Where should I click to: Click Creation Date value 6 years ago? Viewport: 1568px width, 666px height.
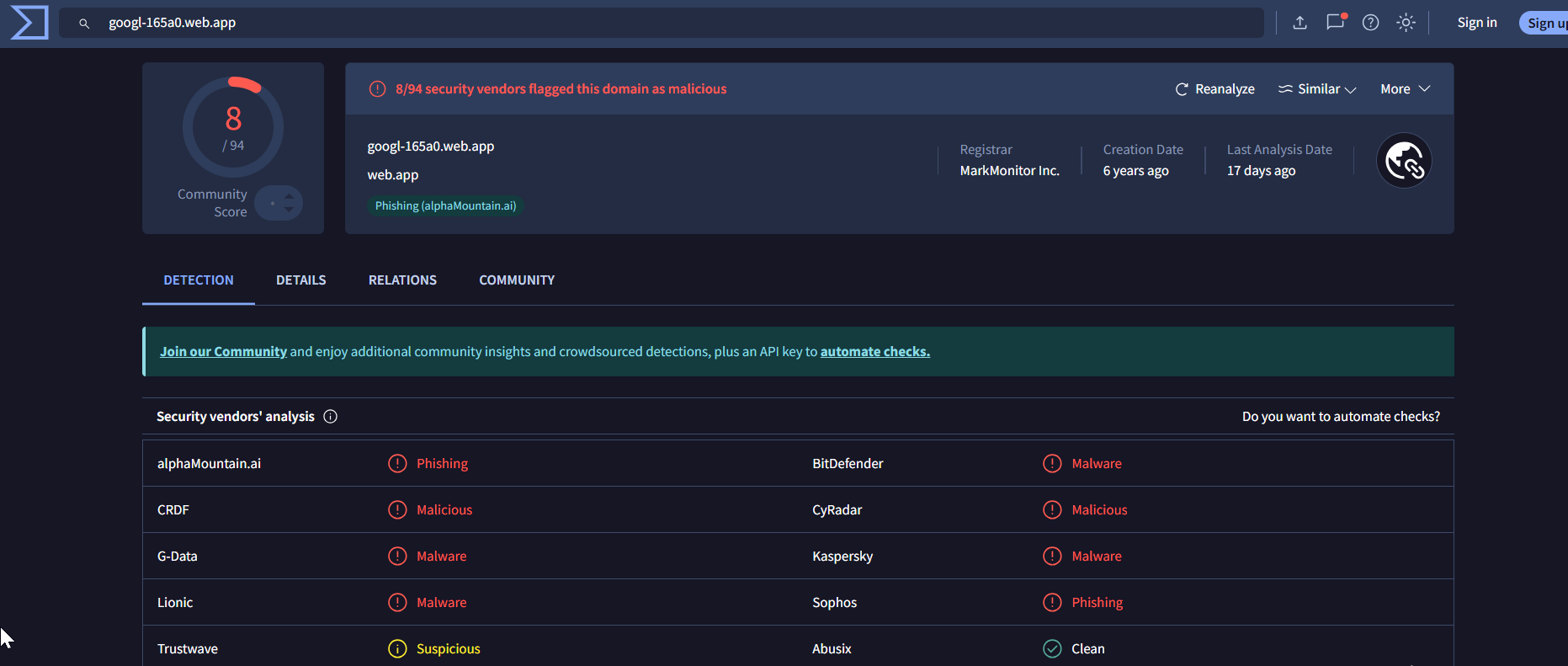click(1135, 171)
